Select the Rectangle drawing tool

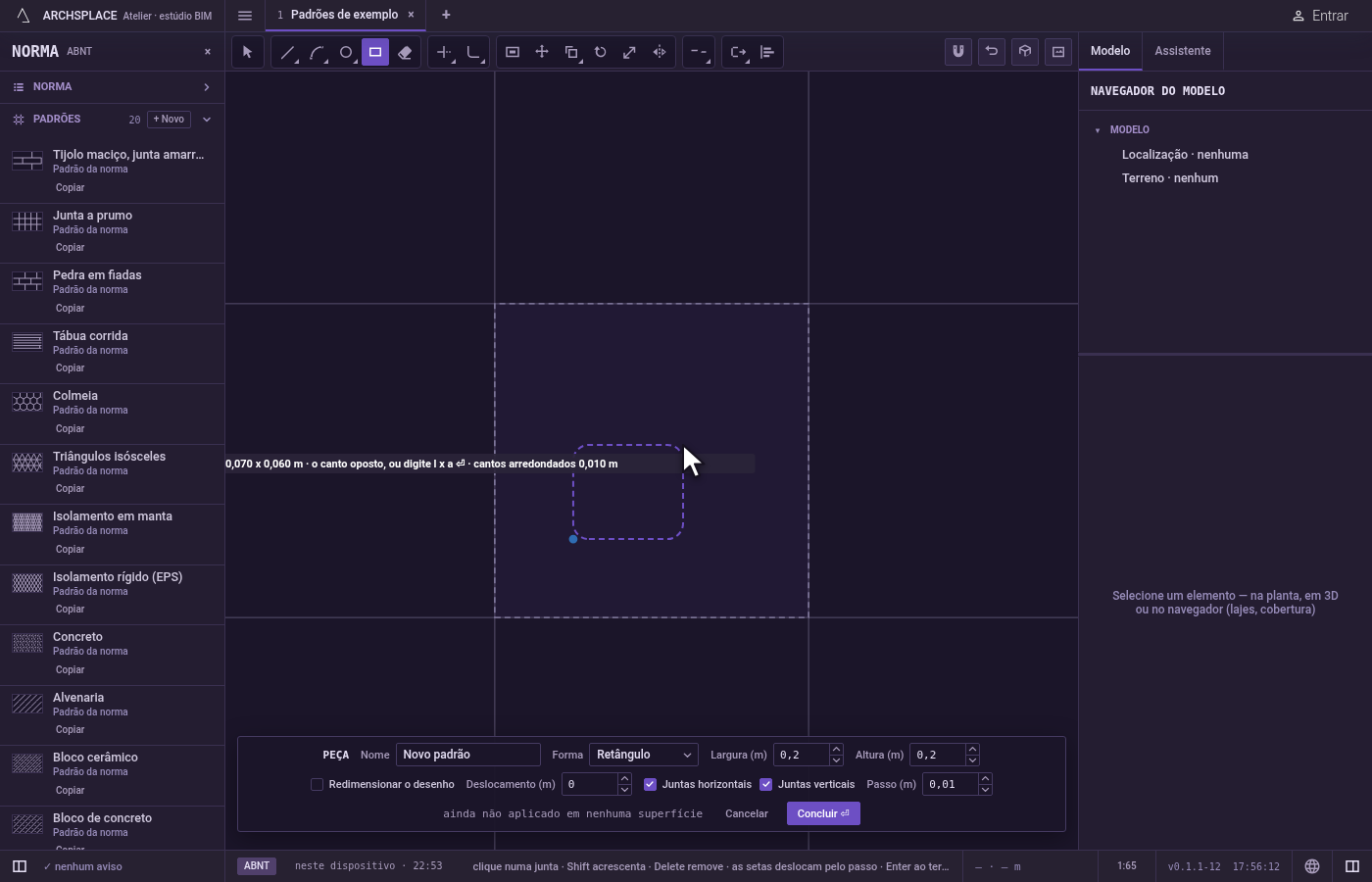(375, 52)
